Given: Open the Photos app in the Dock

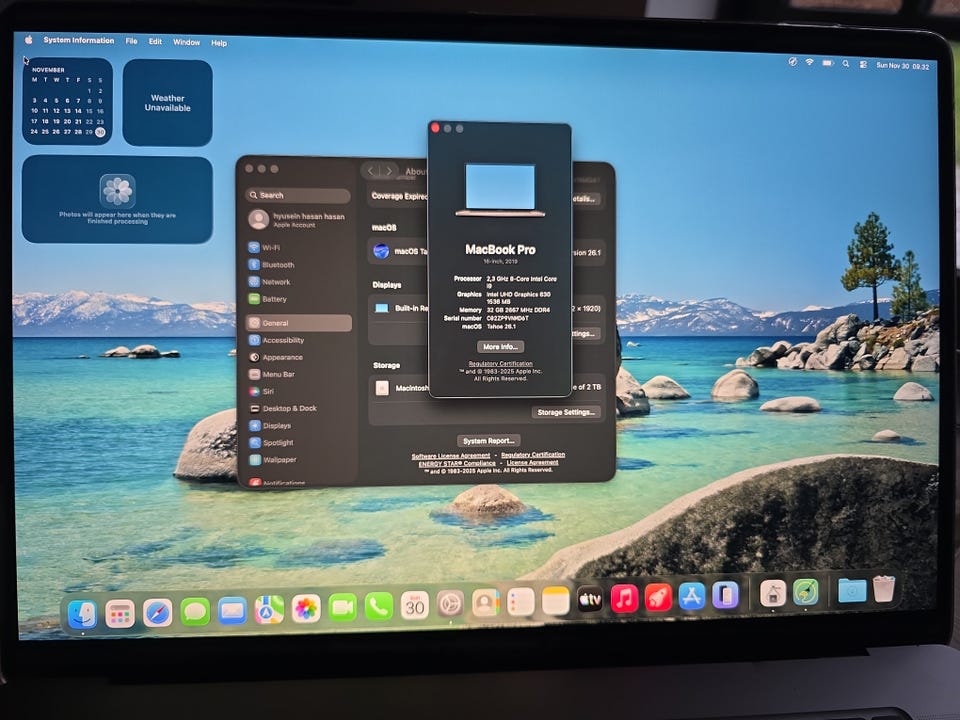Looking at the screenshot, I should point(306,609).
